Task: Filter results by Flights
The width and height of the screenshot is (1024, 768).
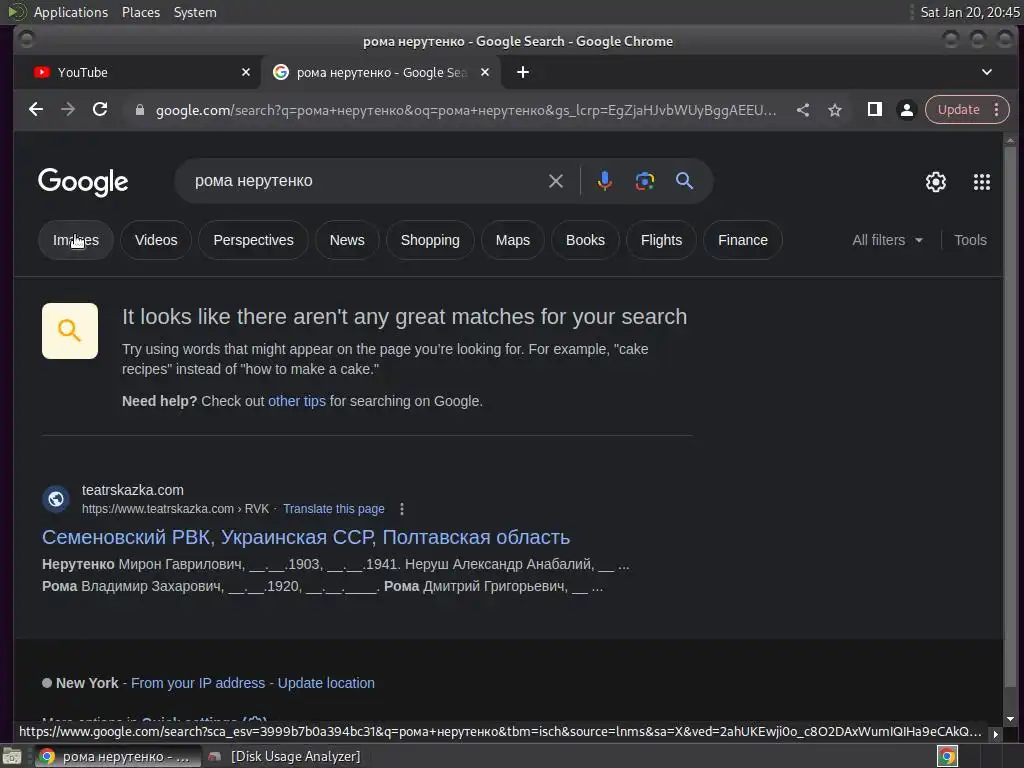Action: tap(661, 240)
